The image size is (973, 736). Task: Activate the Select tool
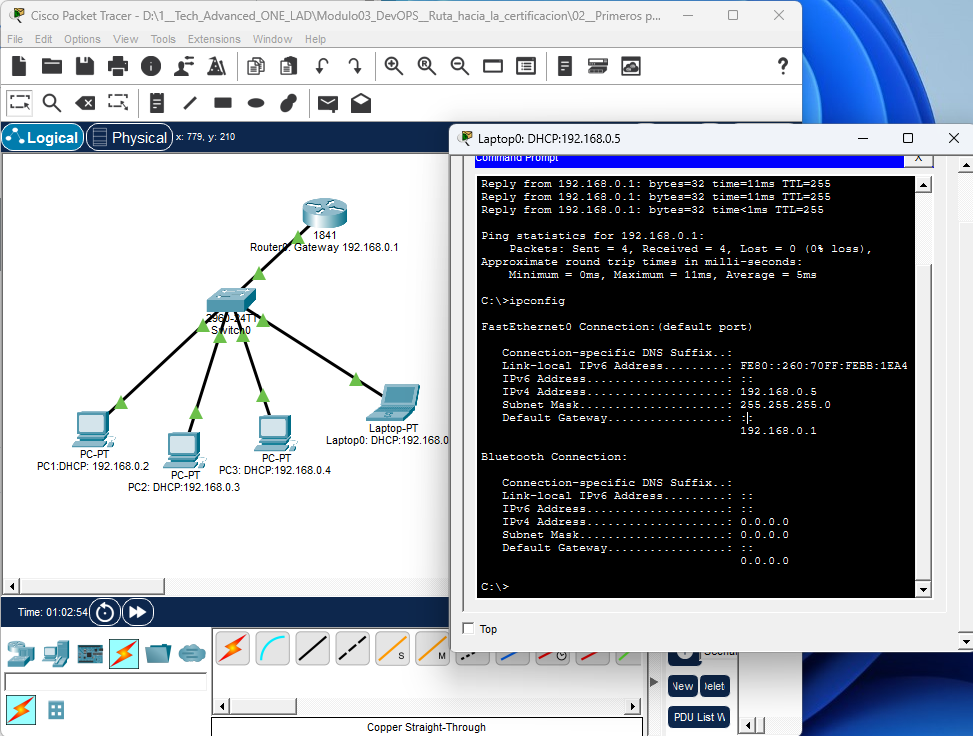20,103
